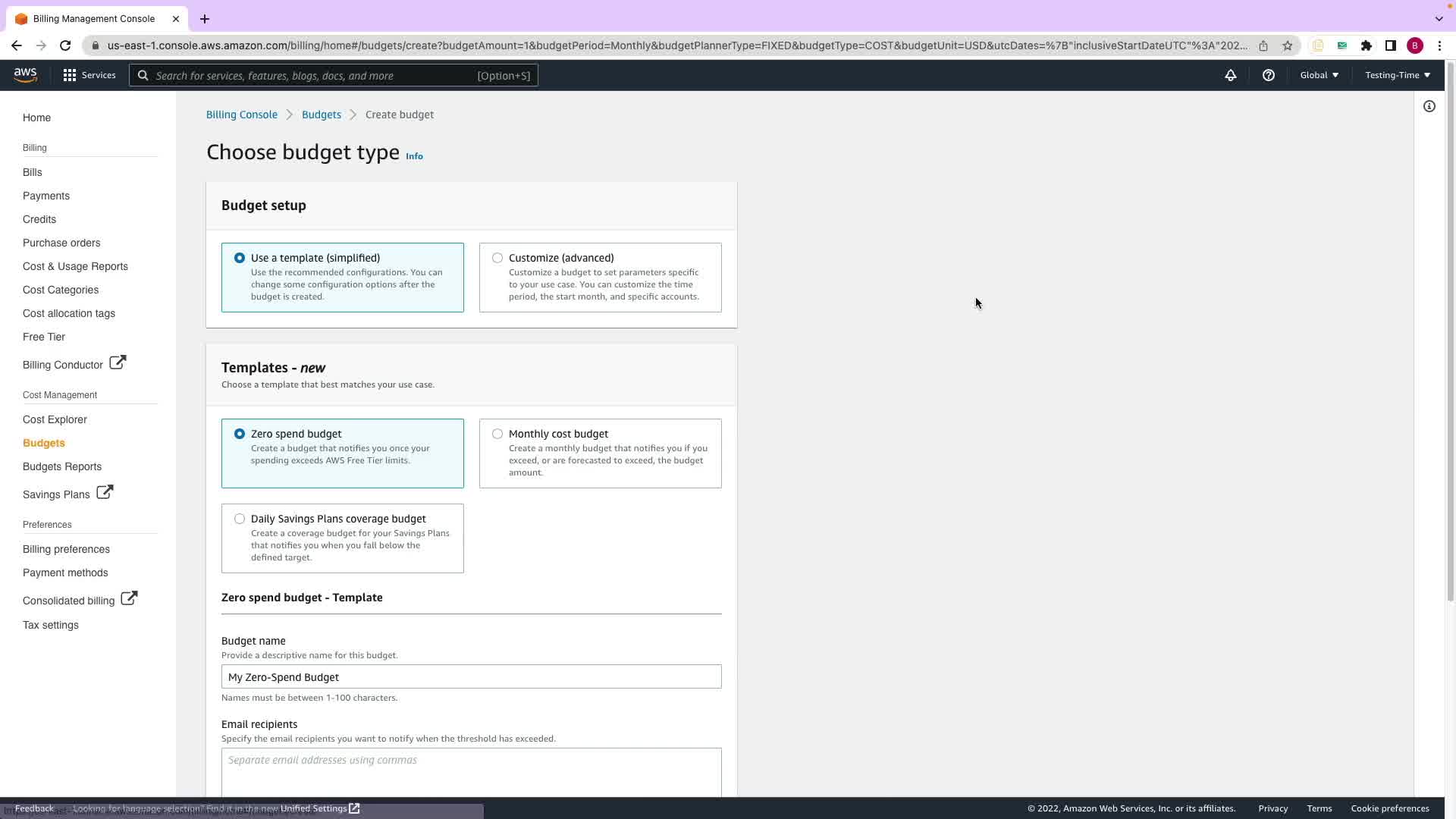Image resolution: width=1456 pixels, height=819 pixels.
Task: Click the Budget name text field
Action: [x=471, y=676]
